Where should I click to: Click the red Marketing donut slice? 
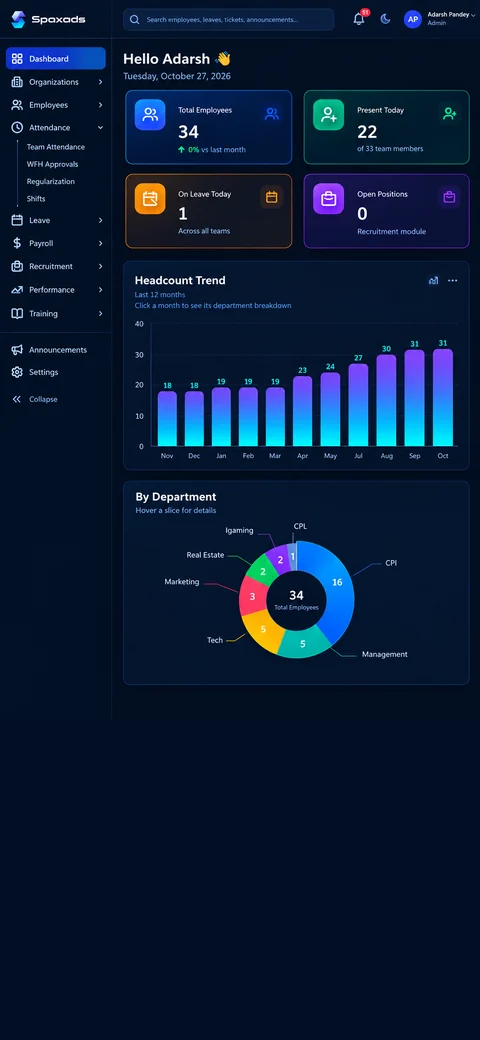252,596
